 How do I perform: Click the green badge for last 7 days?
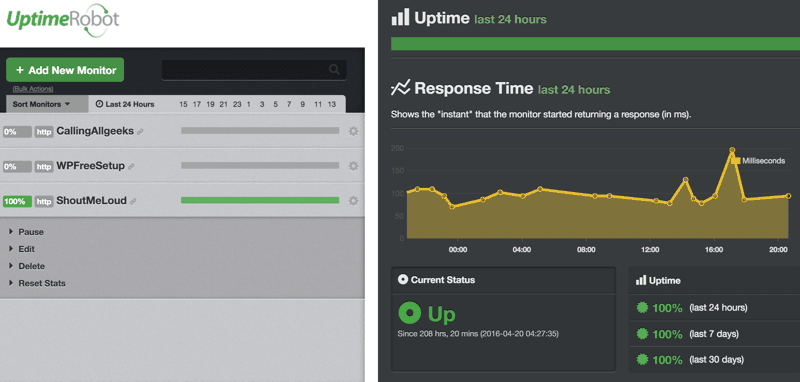(642, 334)
